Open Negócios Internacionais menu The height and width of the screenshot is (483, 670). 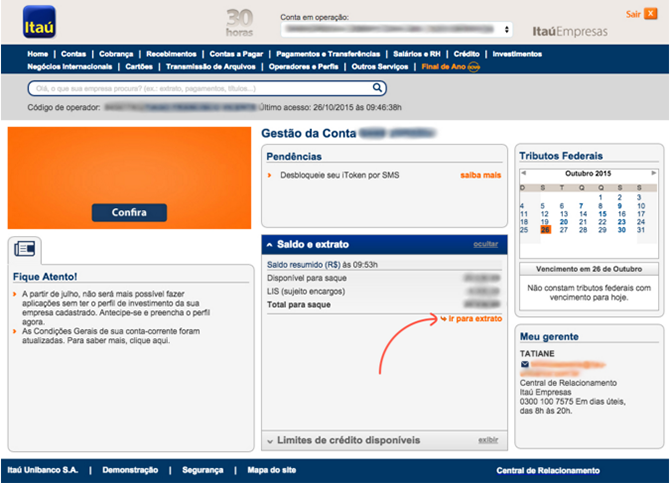pyautogui.click(x=70, y=67)
